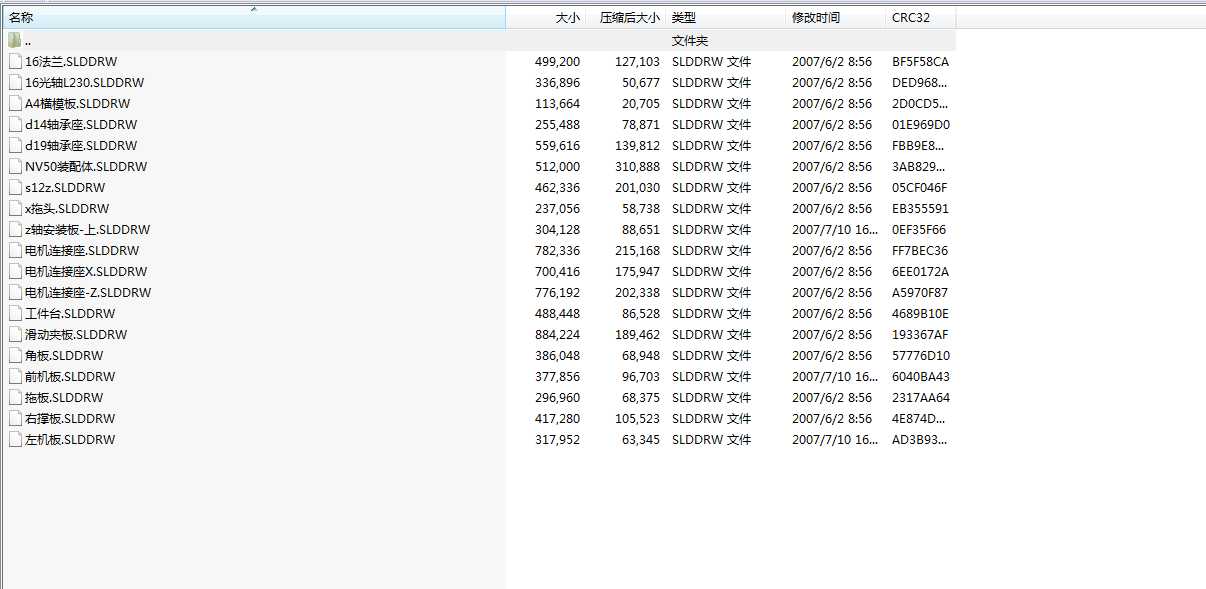Click the size value 499,200

point(557,61)
